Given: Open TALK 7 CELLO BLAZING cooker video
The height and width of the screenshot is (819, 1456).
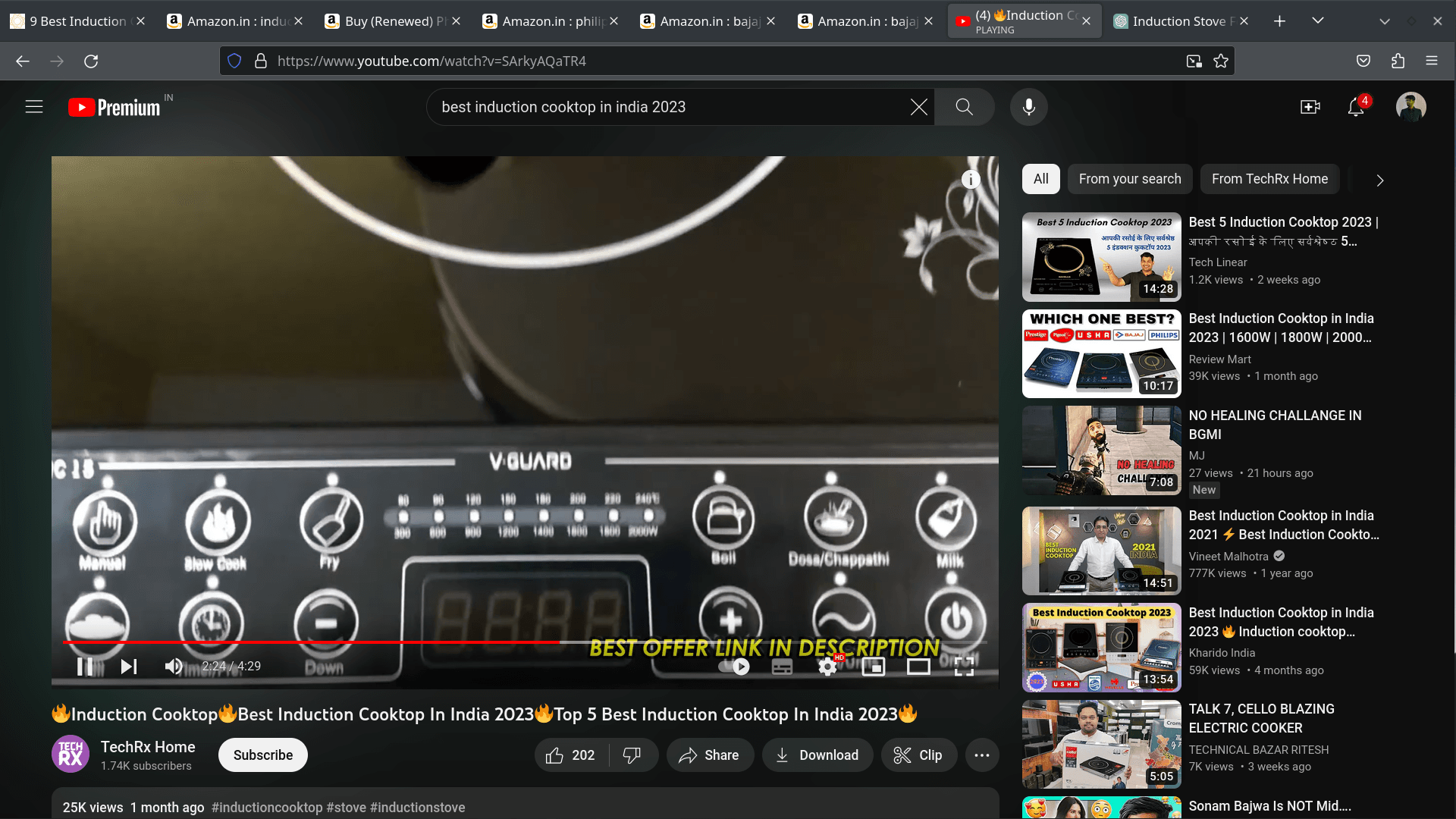Looking at the screenshot, I should point(1261,718).
